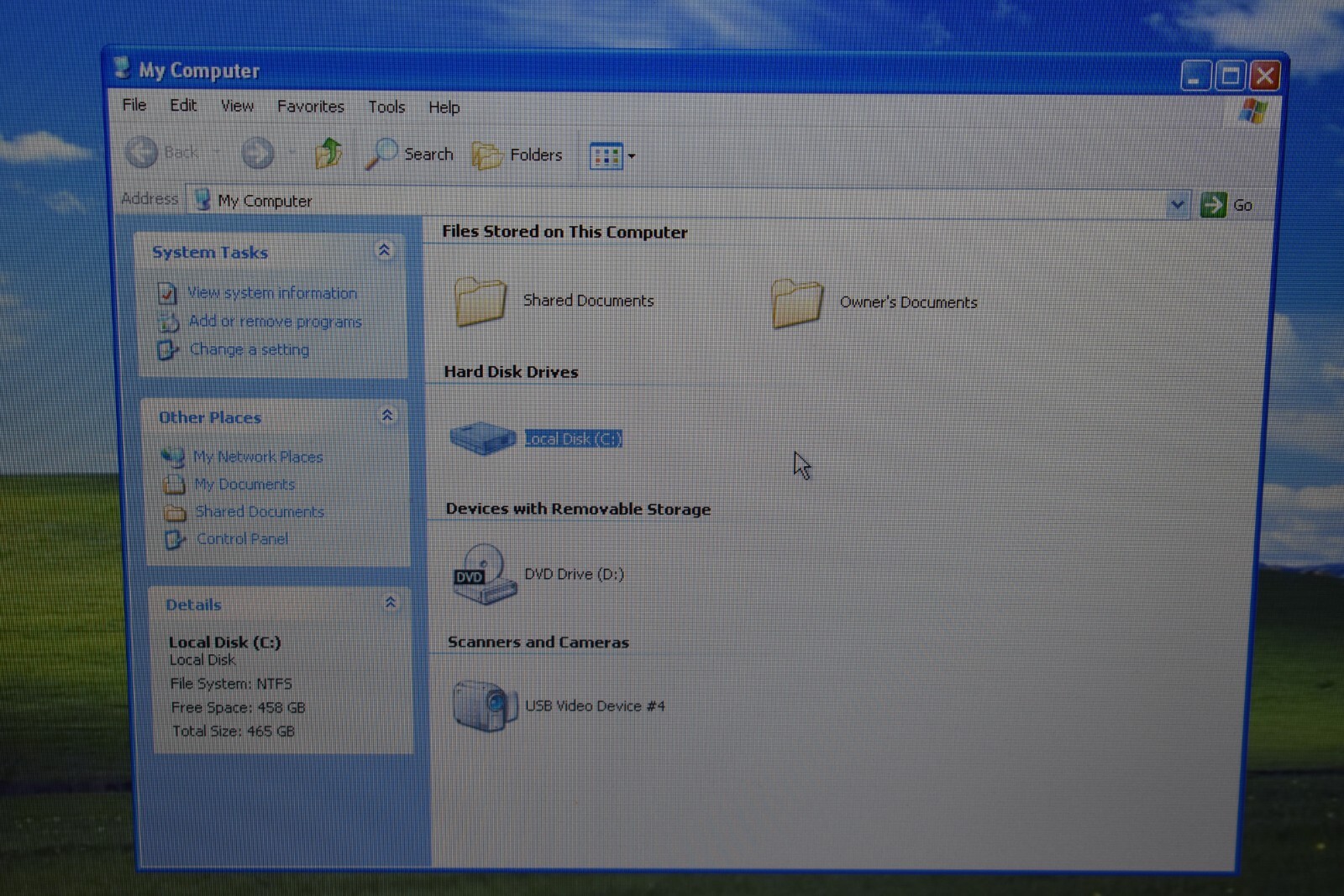This screenshot has width=1344, height=896.
Task: Open the View menu
Action: [237, 106]
